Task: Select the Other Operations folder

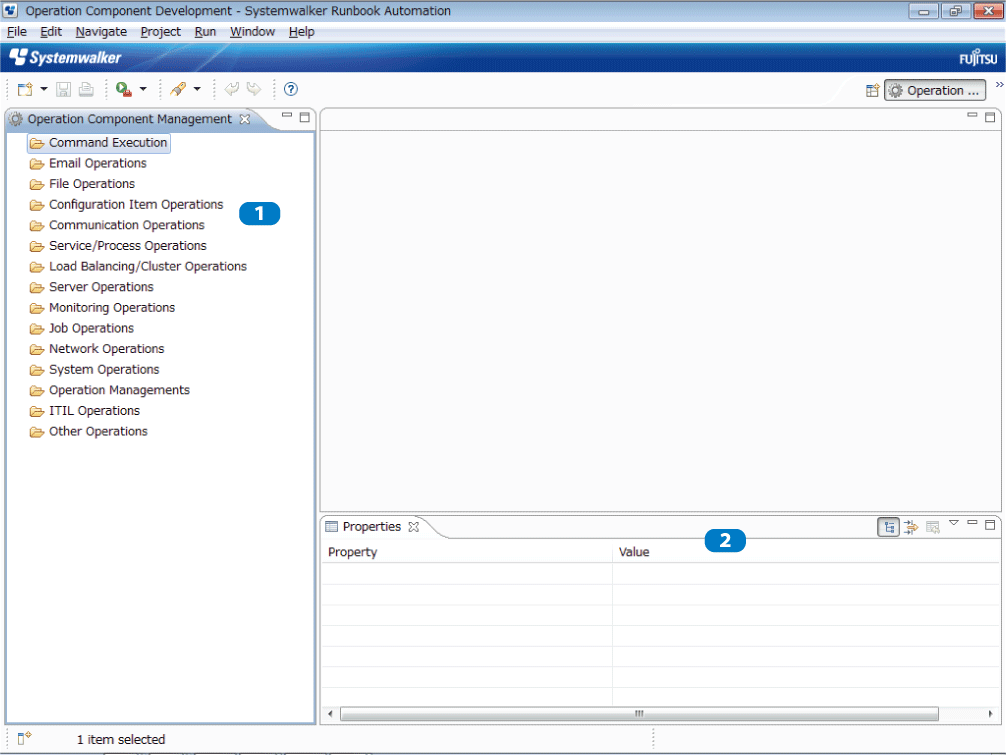Action: [89, 431]
